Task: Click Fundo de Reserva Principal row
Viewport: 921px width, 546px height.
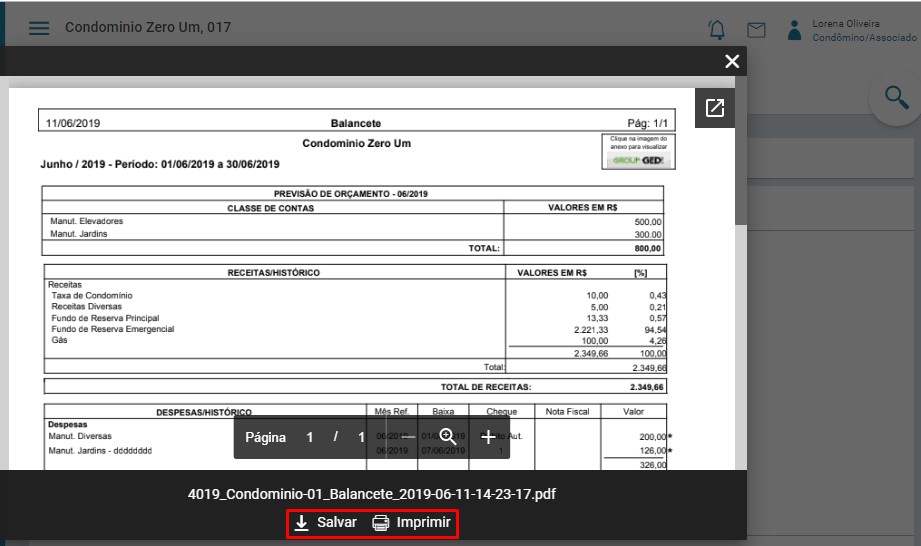Action: (357, 318)
